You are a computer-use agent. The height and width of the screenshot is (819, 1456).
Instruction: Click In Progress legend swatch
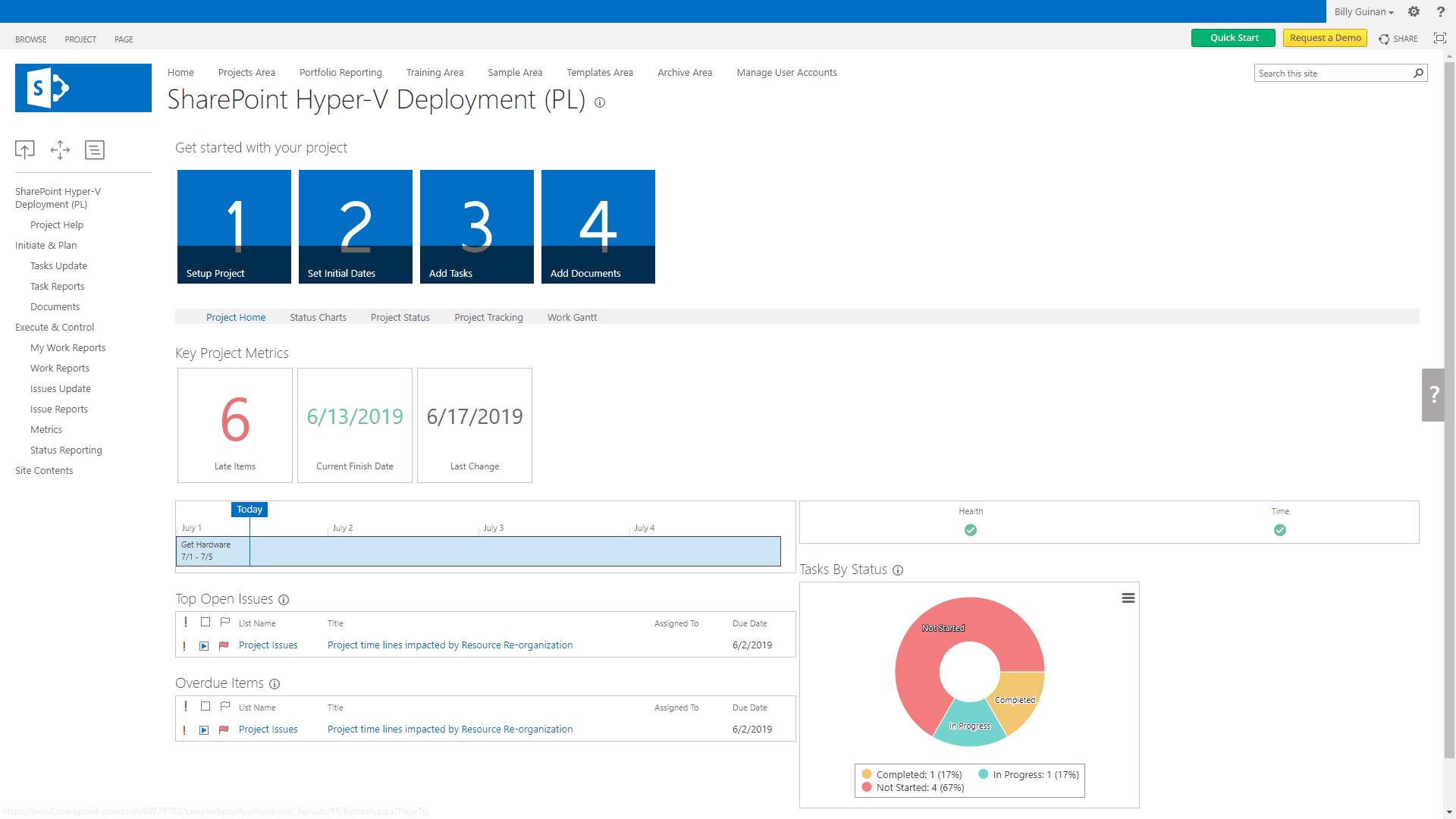click(984, 774)
